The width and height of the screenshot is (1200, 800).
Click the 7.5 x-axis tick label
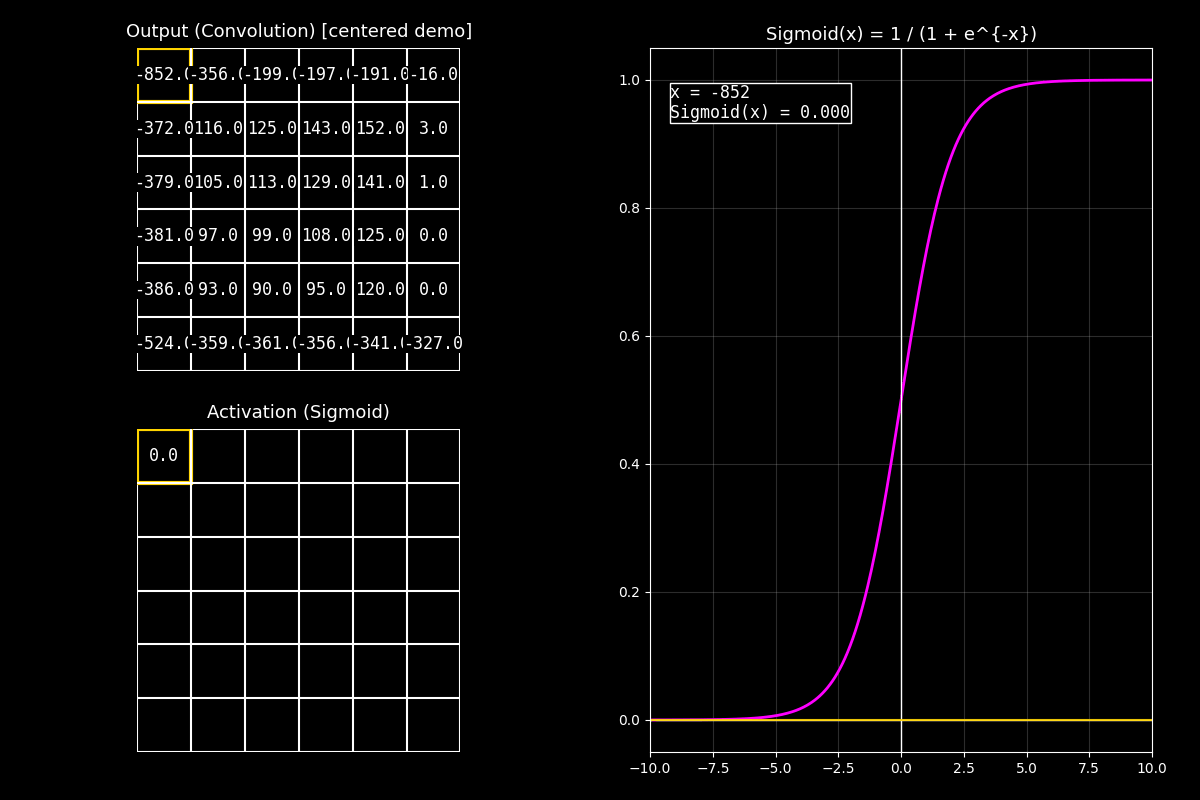click(x=1089, y=769)
